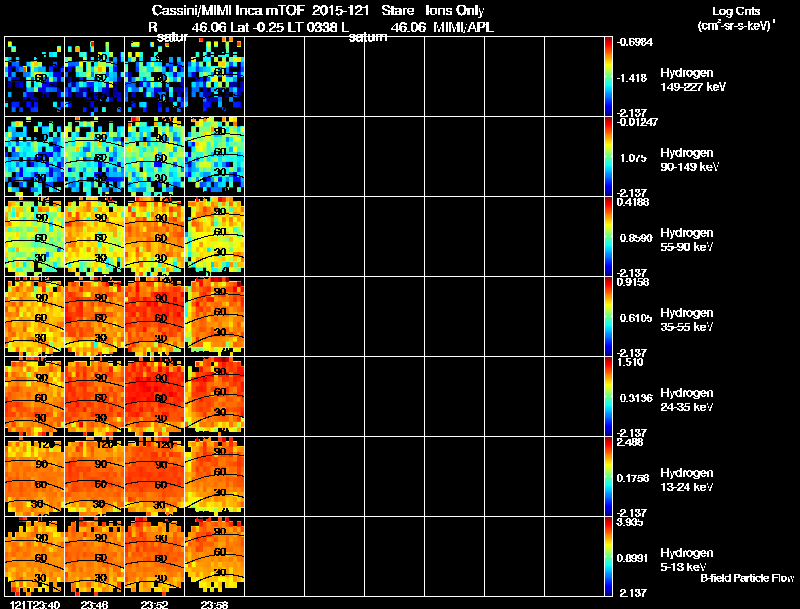The image size is (800, 609).
Task: Click the Cassini/MIMI Inca mTOF title
Action: (x=228, y=11)
